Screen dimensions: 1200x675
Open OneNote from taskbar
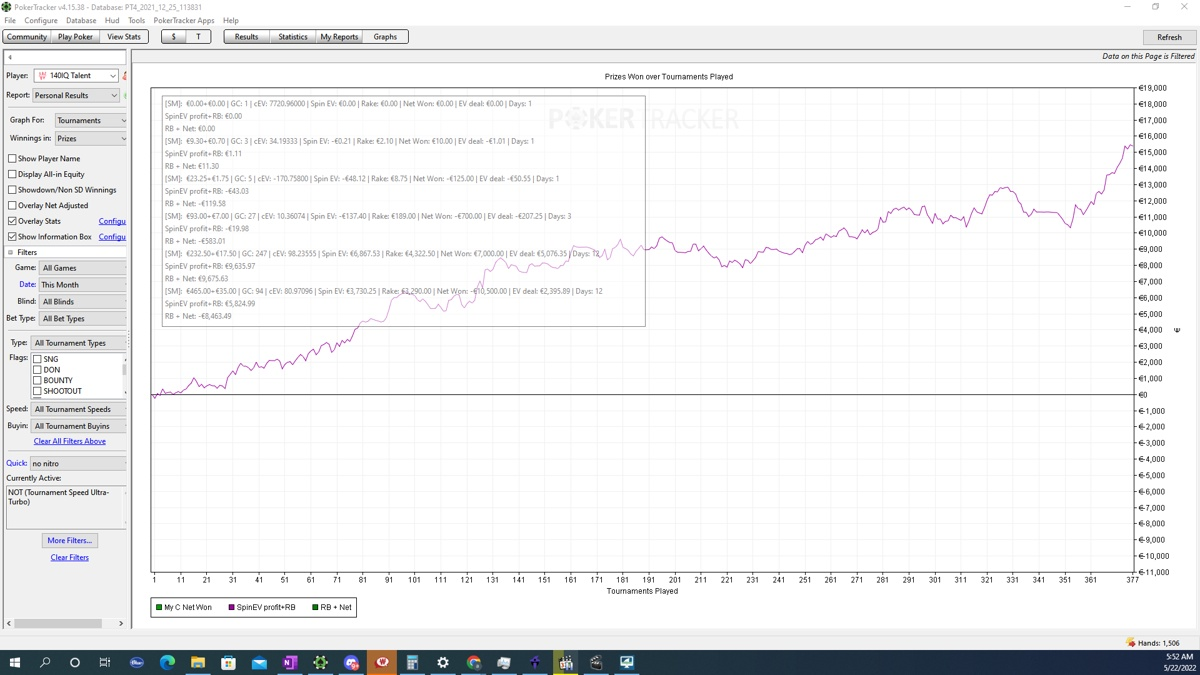(x=290, y=662)
